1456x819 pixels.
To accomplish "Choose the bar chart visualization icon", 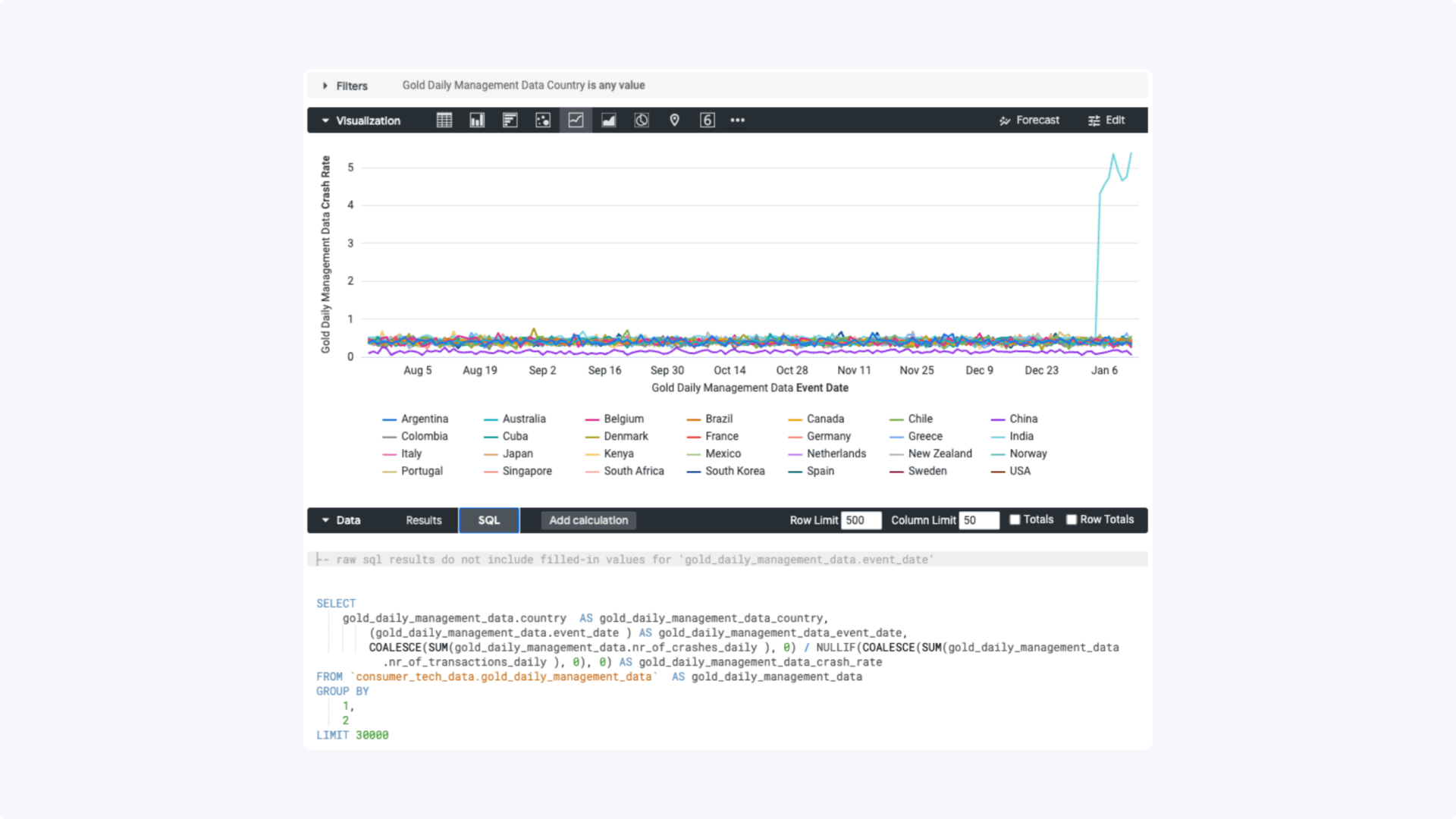I will [x=510, y=120].
